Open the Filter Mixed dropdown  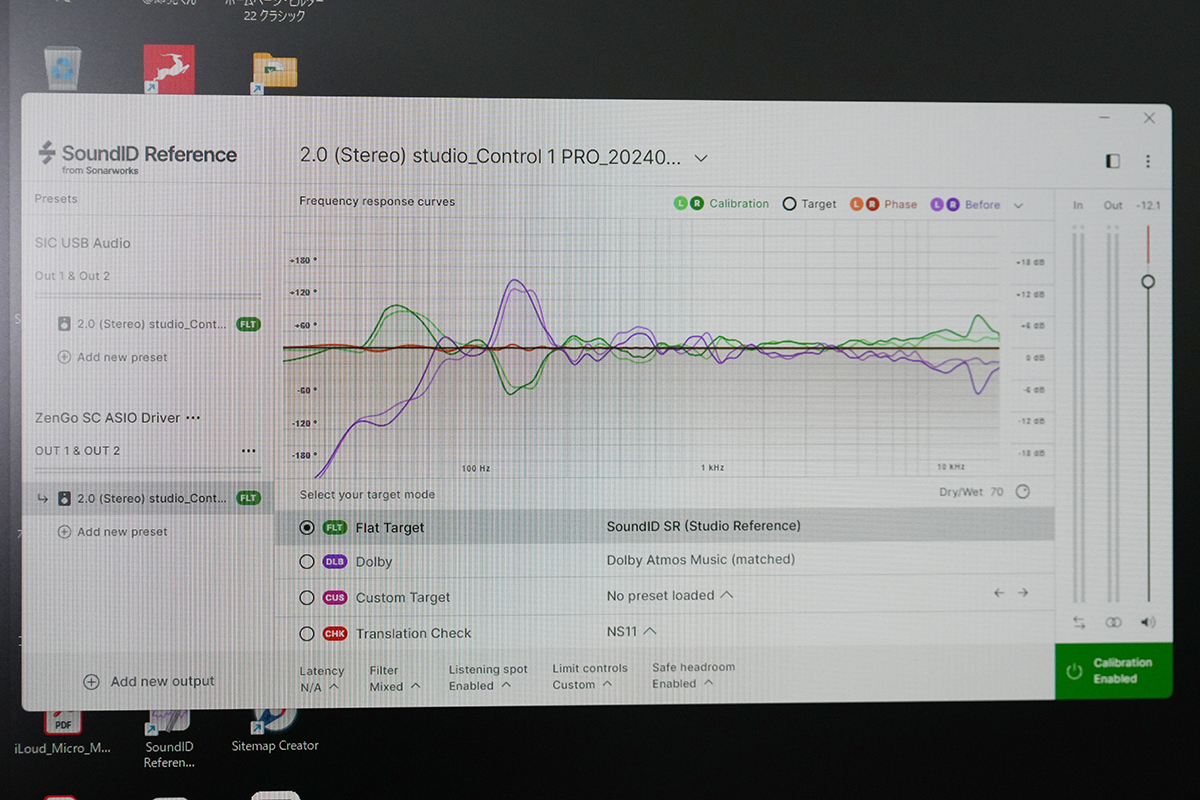[x=394, y=686]
